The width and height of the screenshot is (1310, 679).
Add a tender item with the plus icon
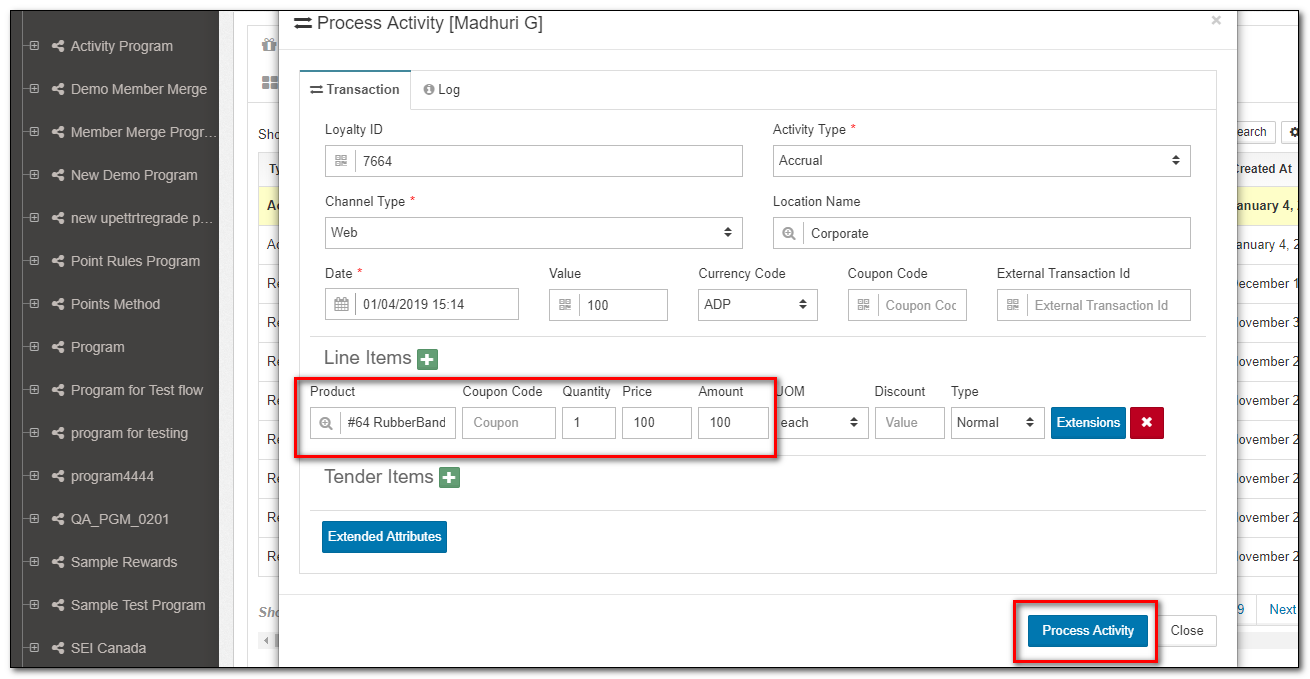click(450, 478)
